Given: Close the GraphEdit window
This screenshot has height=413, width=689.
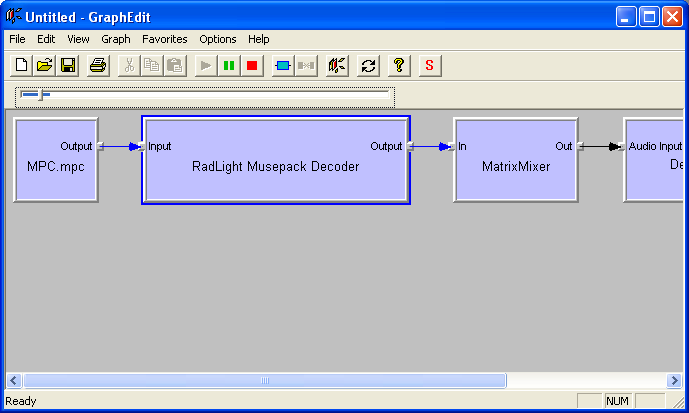Looking at the screenshot, I should (x=673, y=17).
